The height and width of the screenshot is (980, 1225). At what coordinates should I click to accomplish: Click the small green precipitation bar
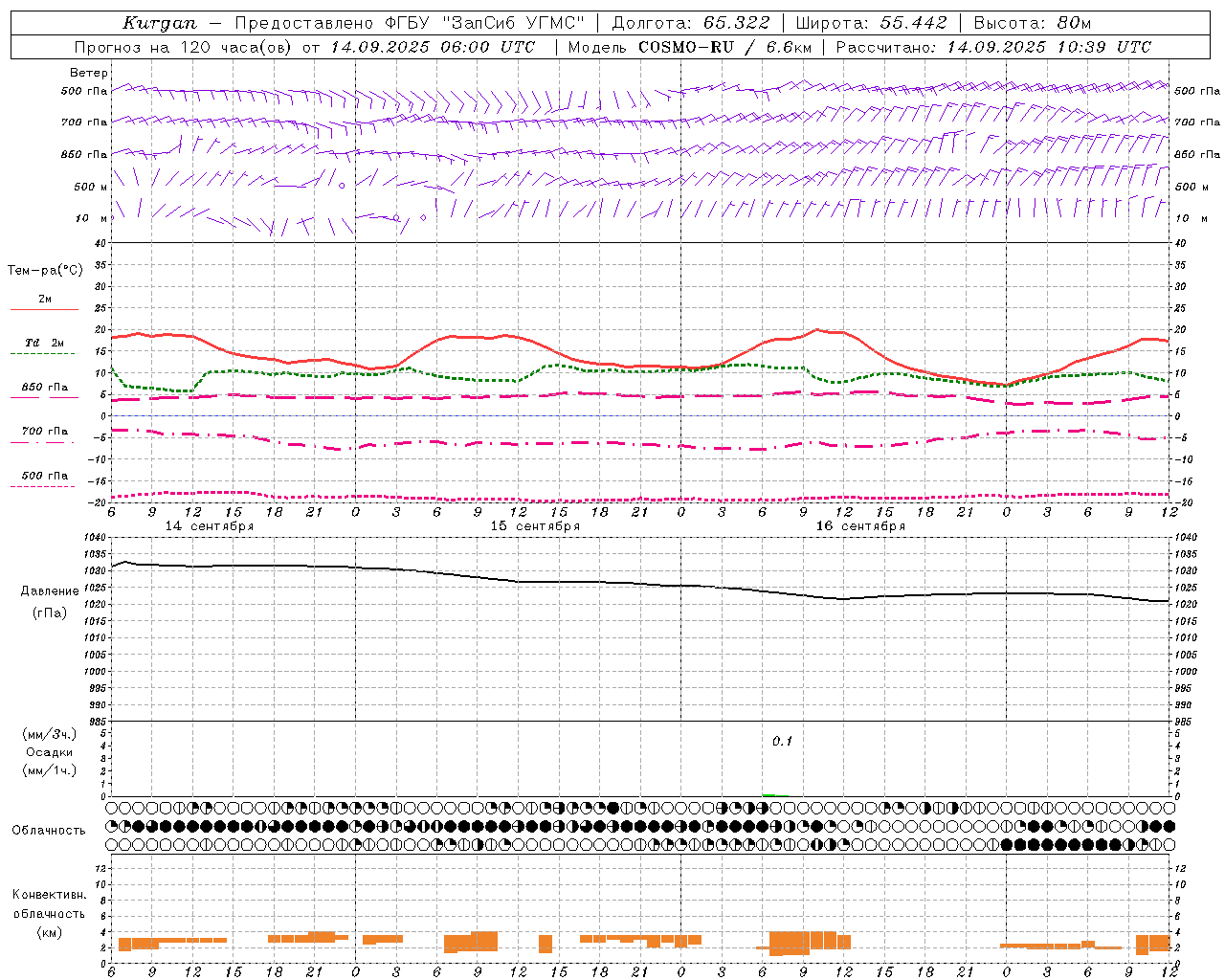coord(768,794)
